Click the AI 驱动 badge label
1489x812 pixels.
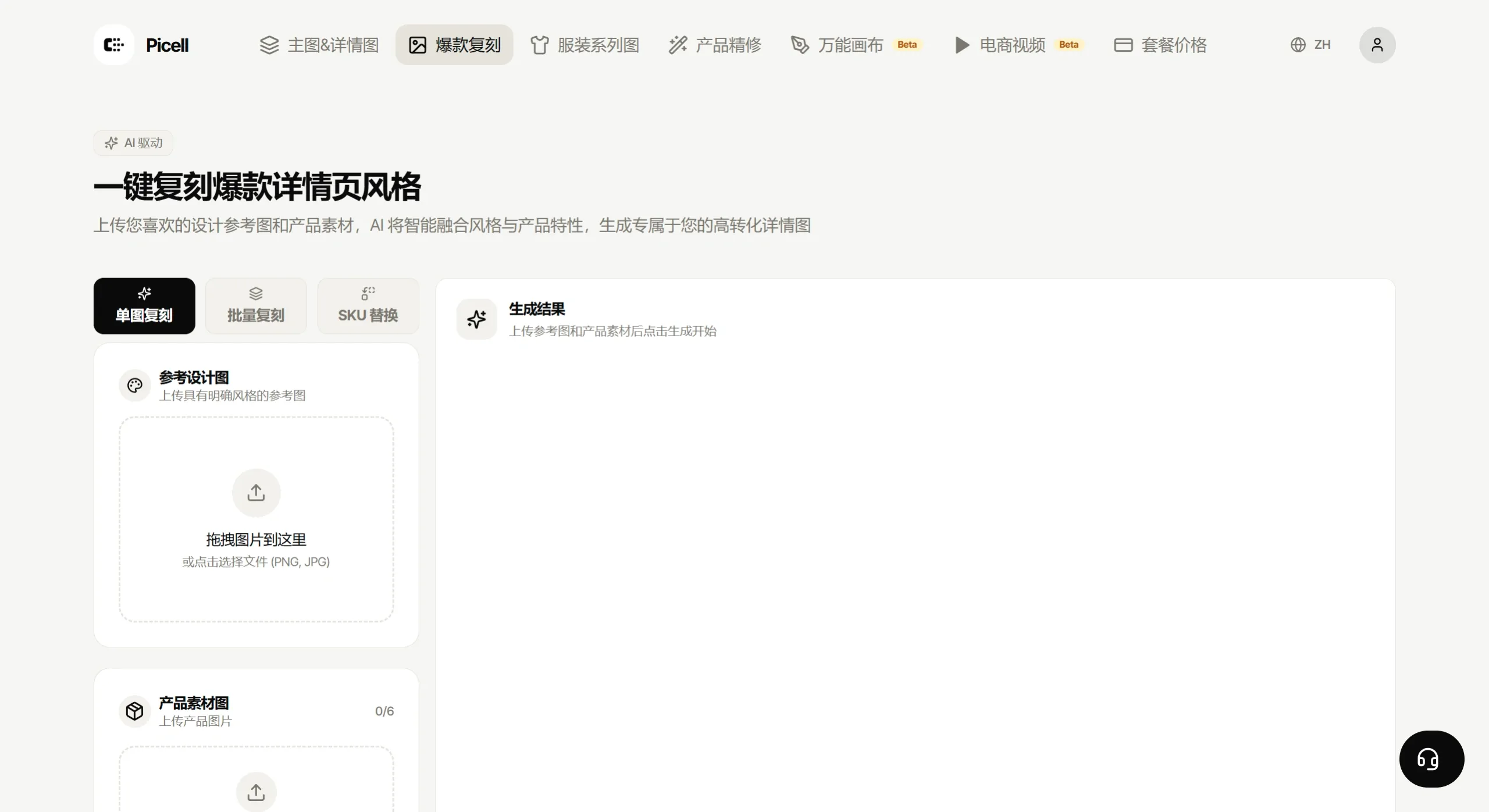click(143, 143)
